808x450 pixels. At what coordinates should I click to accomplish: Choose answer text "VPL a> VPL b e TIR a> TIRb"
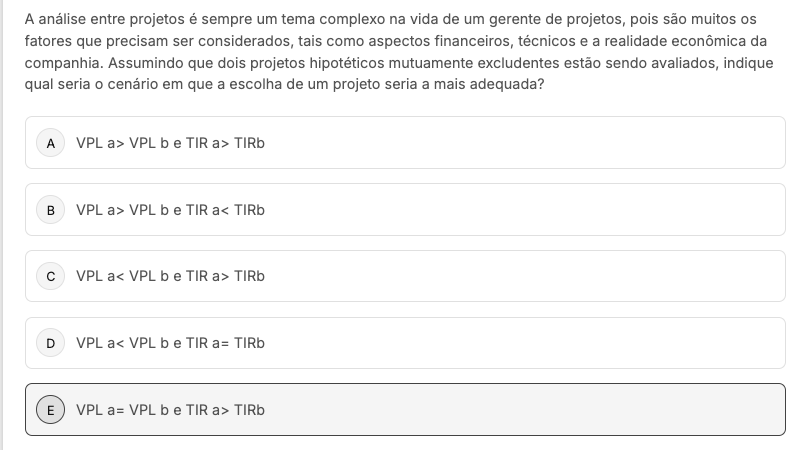coord(170,143)
